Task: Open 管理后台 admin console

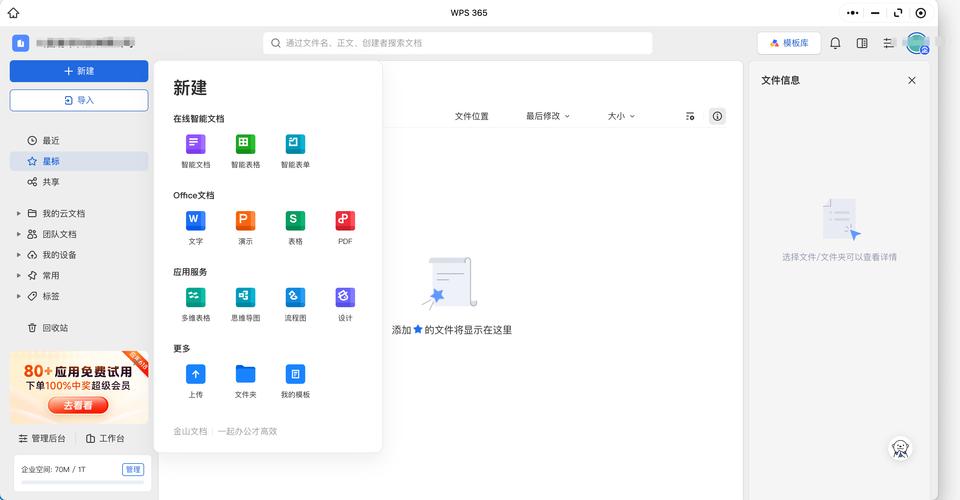Action: [42, 438]
